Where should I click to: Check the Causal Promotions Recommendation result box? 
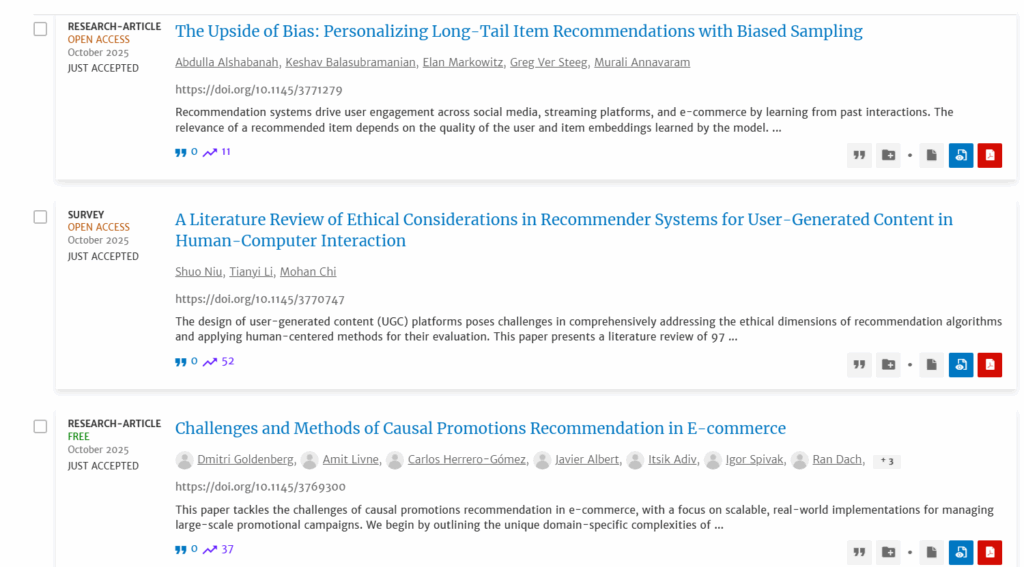click(x=40, y=426)
